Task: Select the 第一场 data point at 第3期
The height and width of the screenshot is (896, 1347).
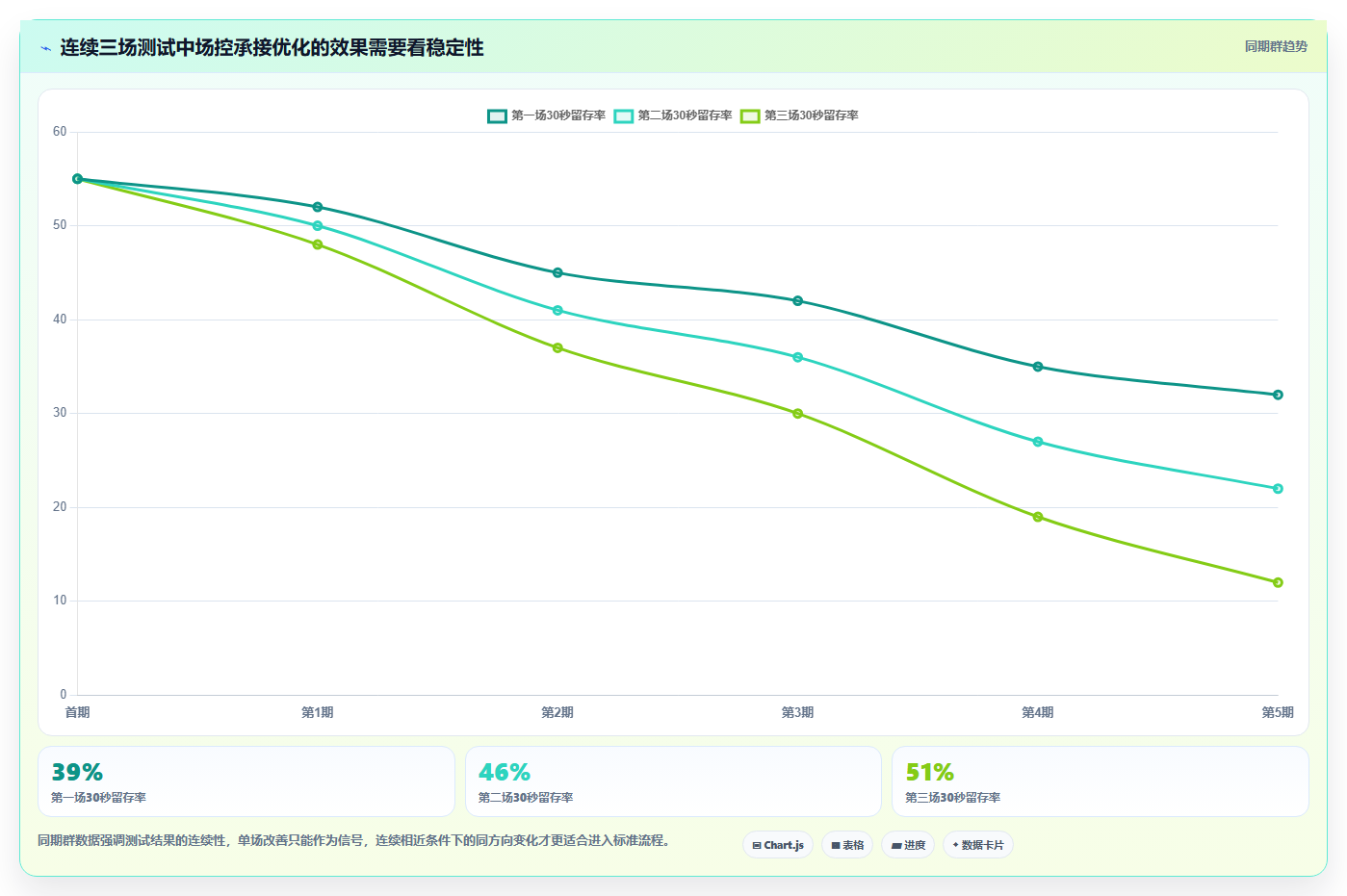Action: pos(798,300)
